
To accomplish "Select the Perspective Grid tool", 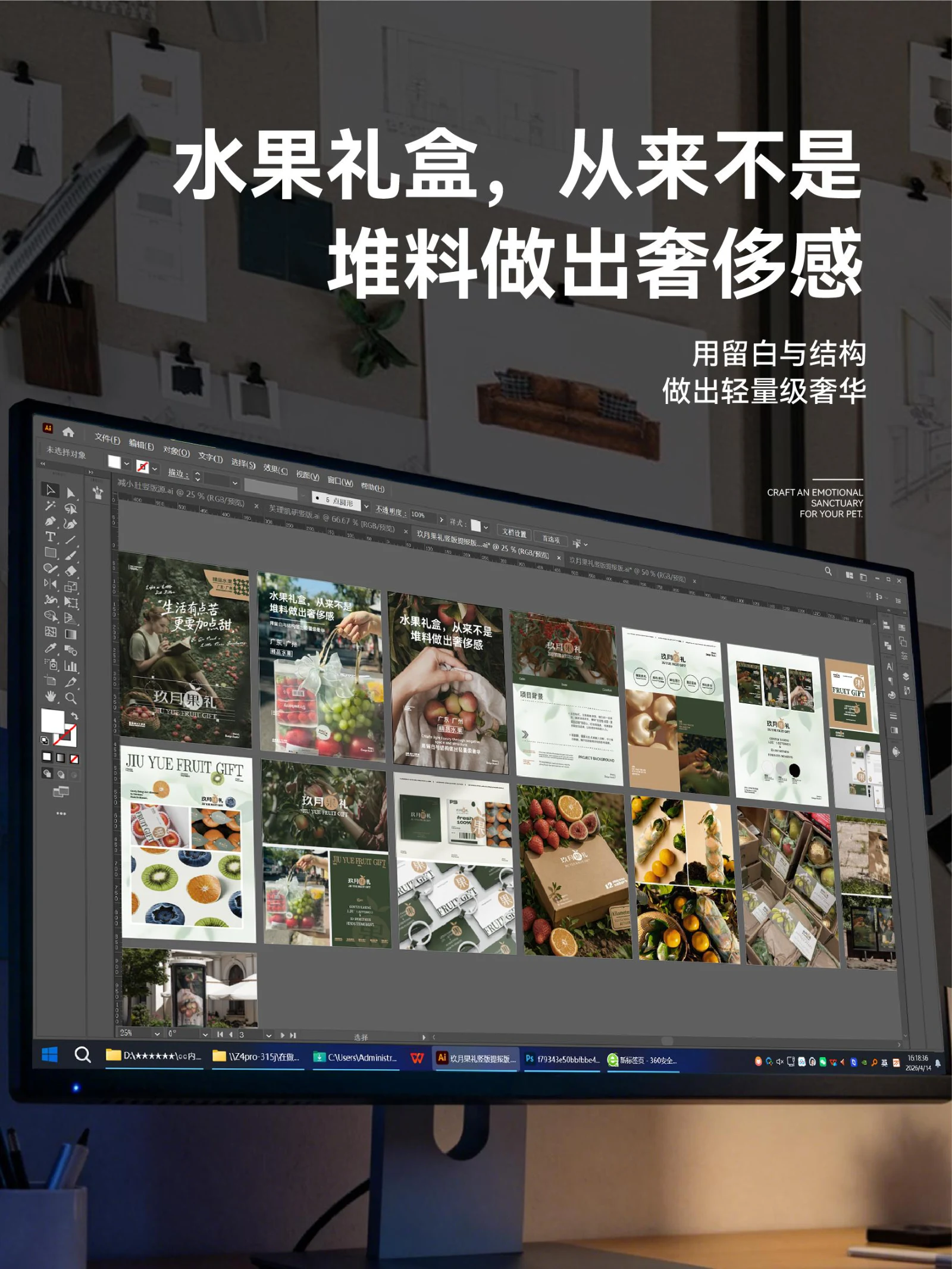I will (x=70, y=618).
